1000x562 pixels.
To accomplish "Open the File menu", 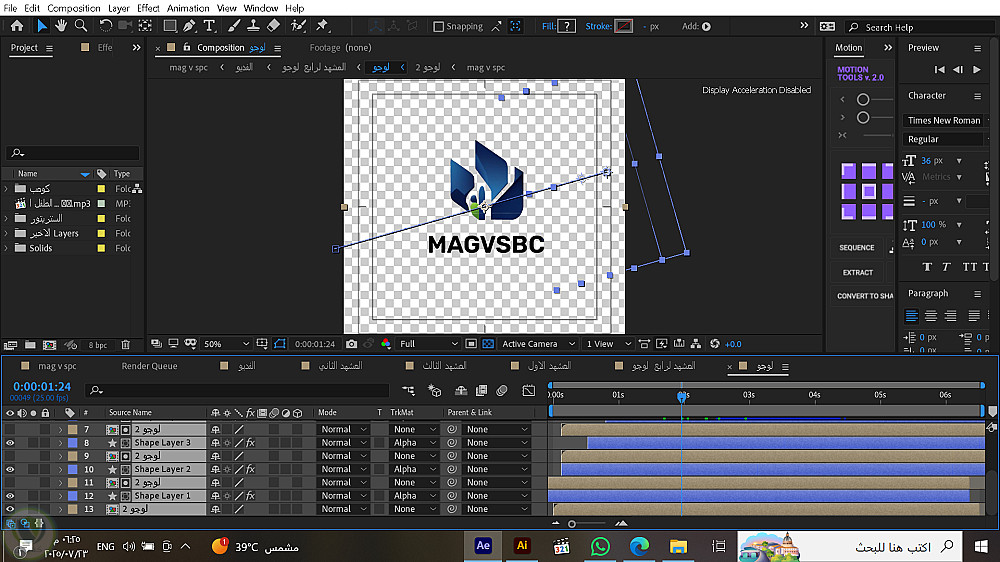I will pyautogui.click(x=10, y=8).
